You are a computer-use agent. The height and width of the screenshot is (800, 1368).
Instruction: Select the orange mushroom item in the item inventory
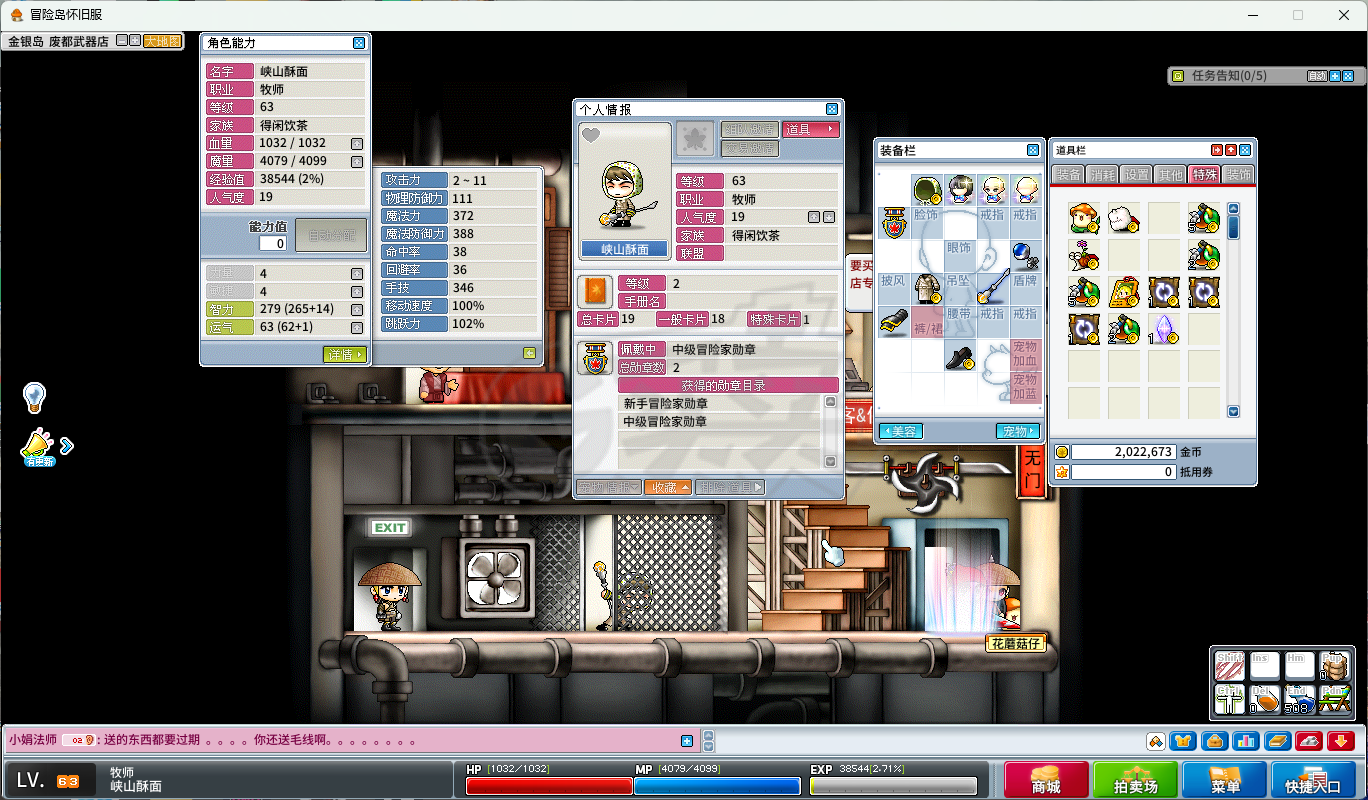[x=1084, y=218]
